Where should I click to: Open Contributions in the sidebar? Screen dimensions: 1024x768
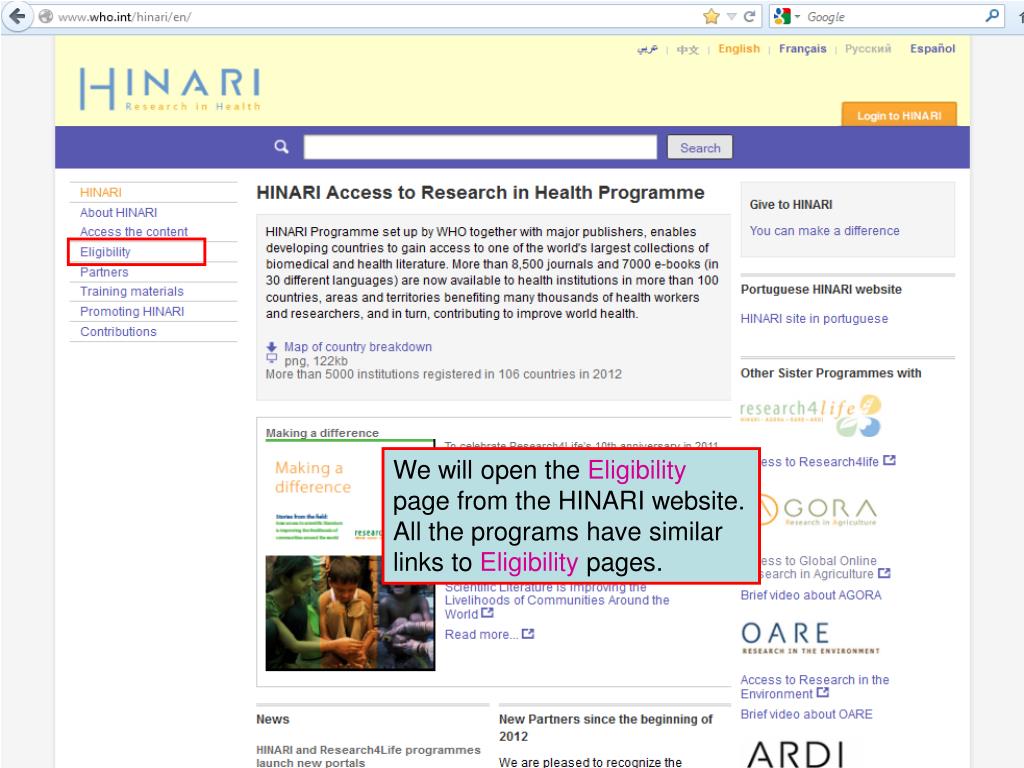tap(118, 332)
